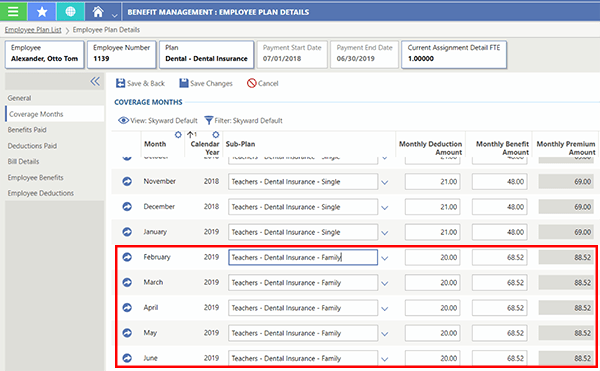Screen dimensions: 600x371
Task: Collapse the left sidebar with double chevron
Action: pos(95,81)
